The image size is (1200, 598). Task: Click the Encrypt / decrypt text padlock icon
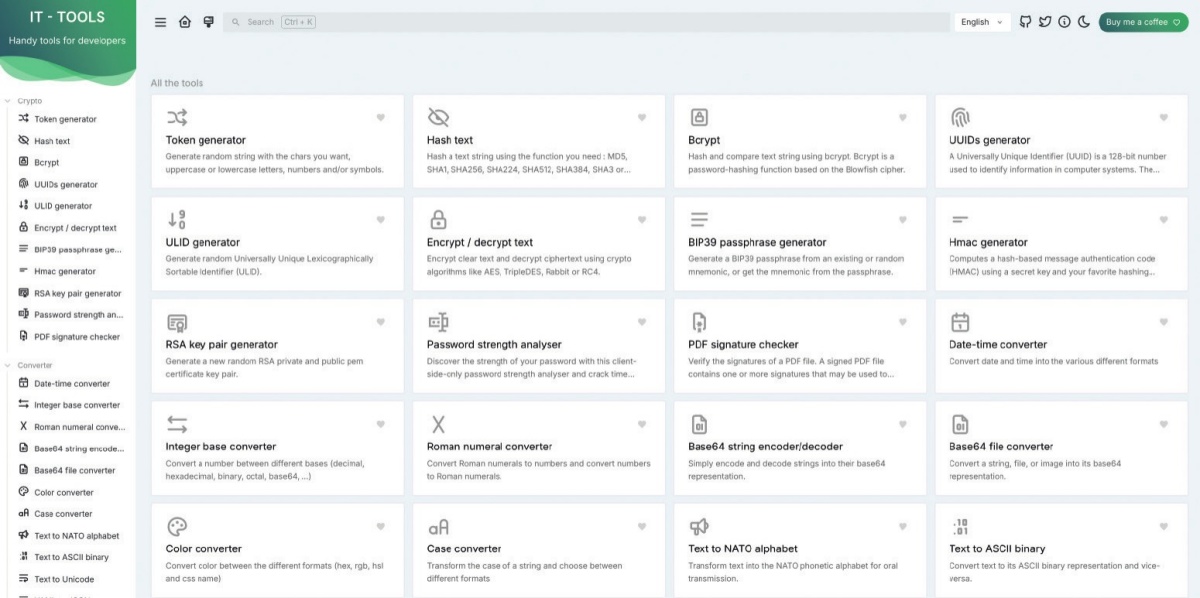point(438,219)
